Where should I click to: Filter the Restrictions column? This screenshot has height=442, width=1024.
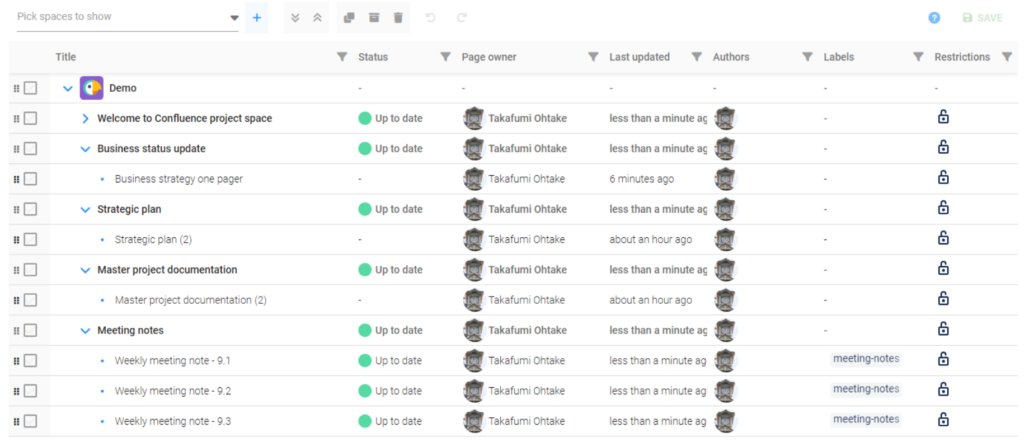click(x=1007, y=57)
